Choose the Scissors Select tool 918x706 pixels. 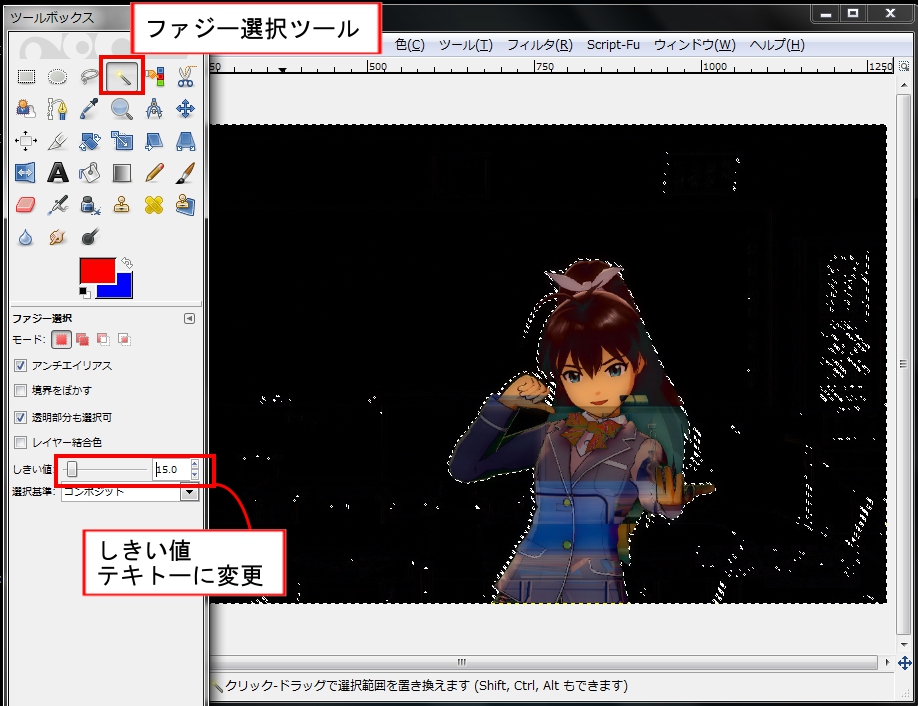[185, 76]
